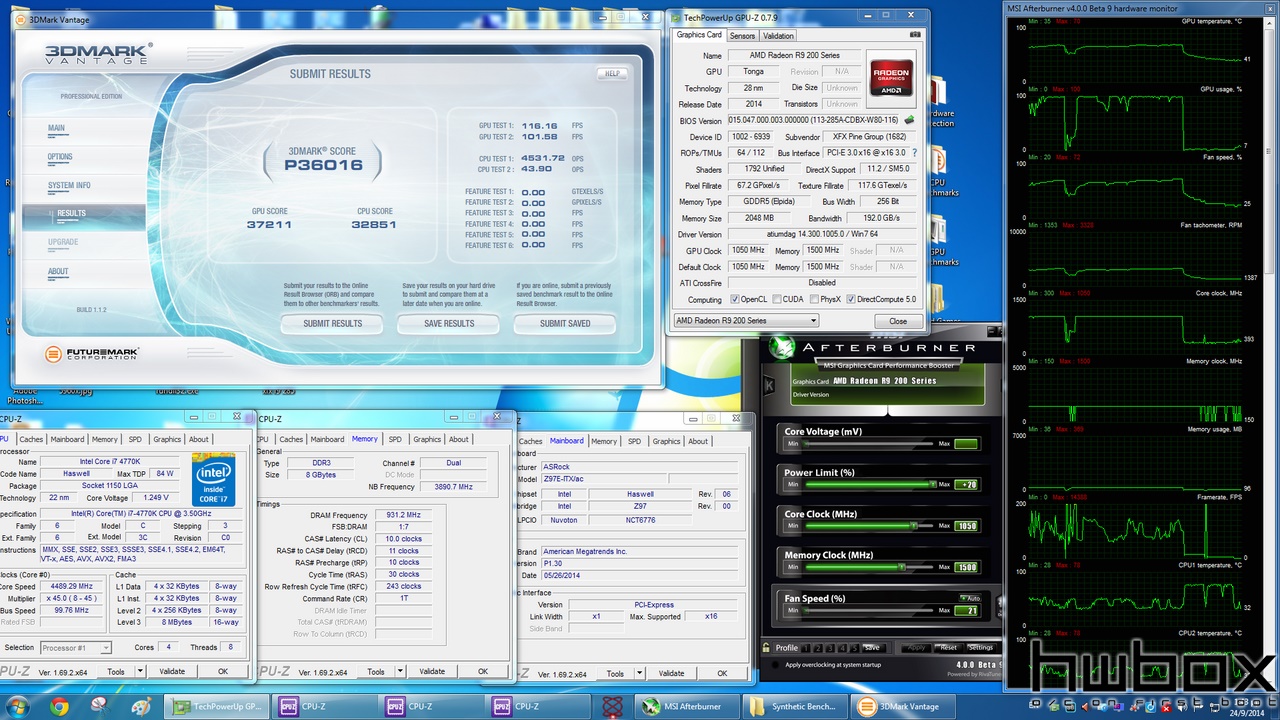
Task: Open SPD tab in Memory CPU-Z window
Action: (395, 439)
